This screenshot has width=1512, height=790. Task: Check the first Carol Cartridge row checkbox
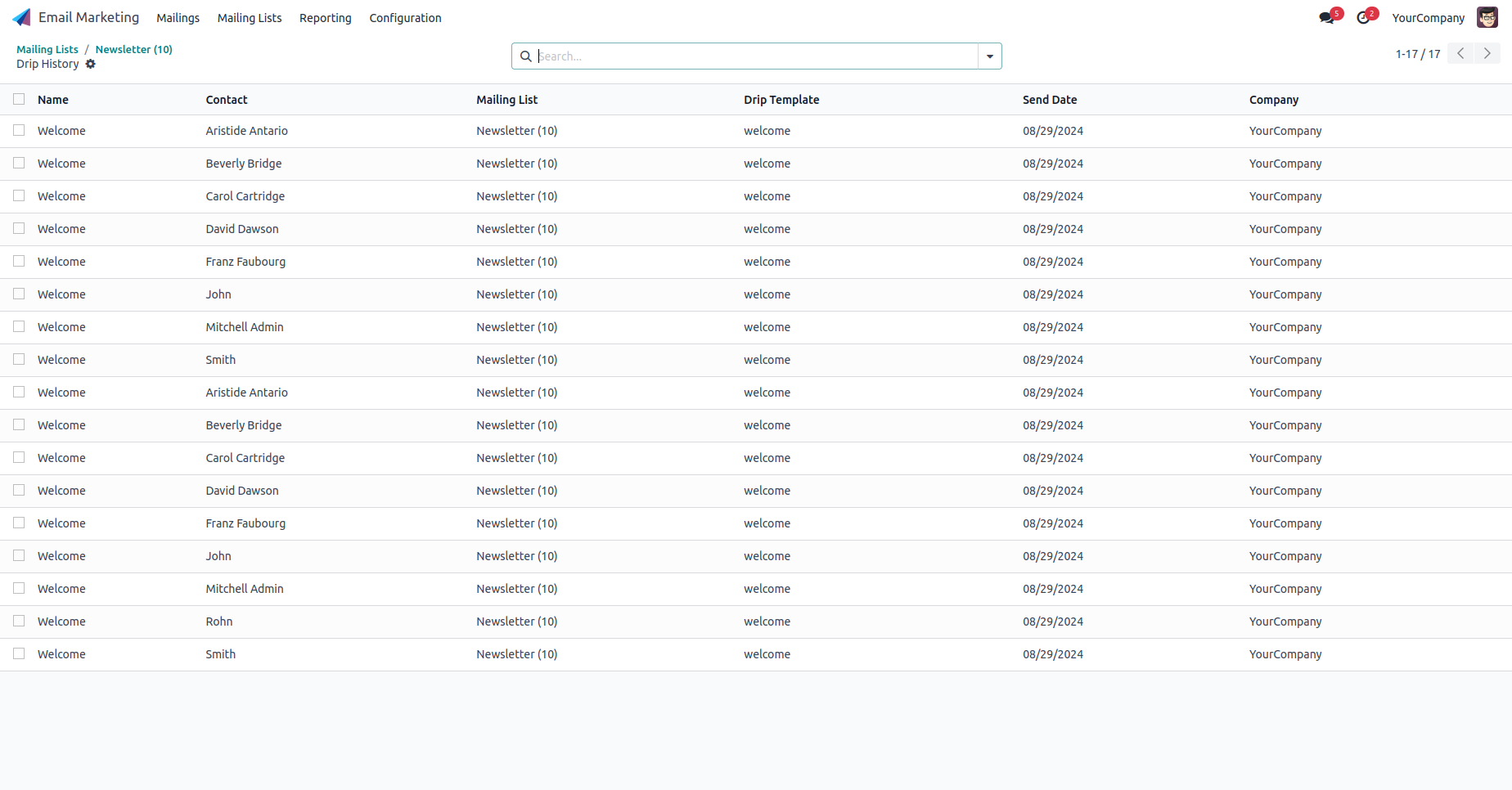[19, 195]
